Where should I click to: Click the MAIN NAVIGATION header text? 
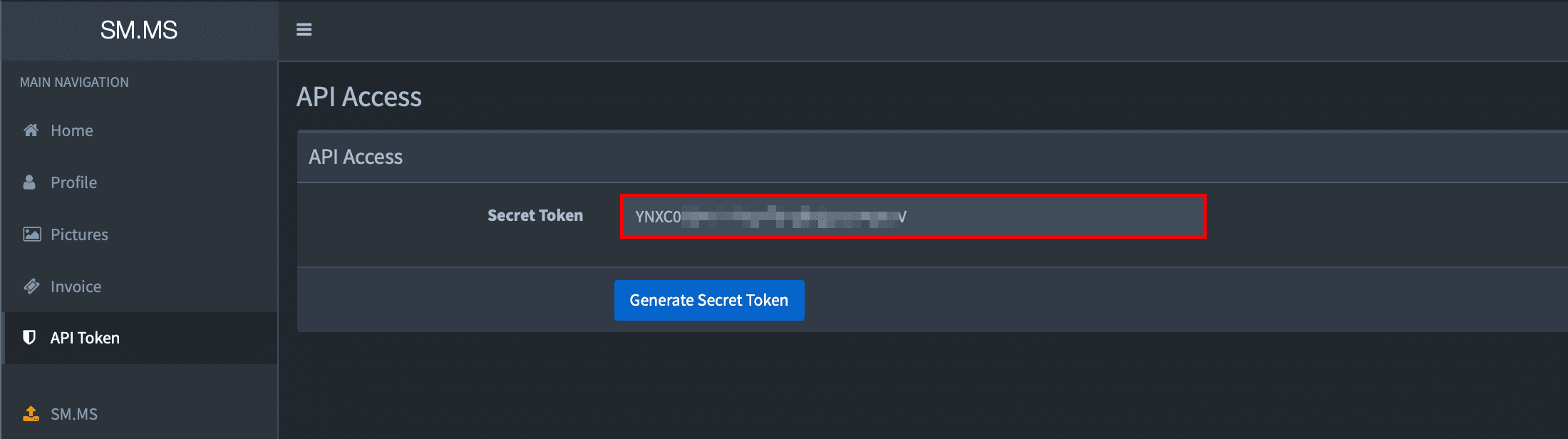pos(74,82)
